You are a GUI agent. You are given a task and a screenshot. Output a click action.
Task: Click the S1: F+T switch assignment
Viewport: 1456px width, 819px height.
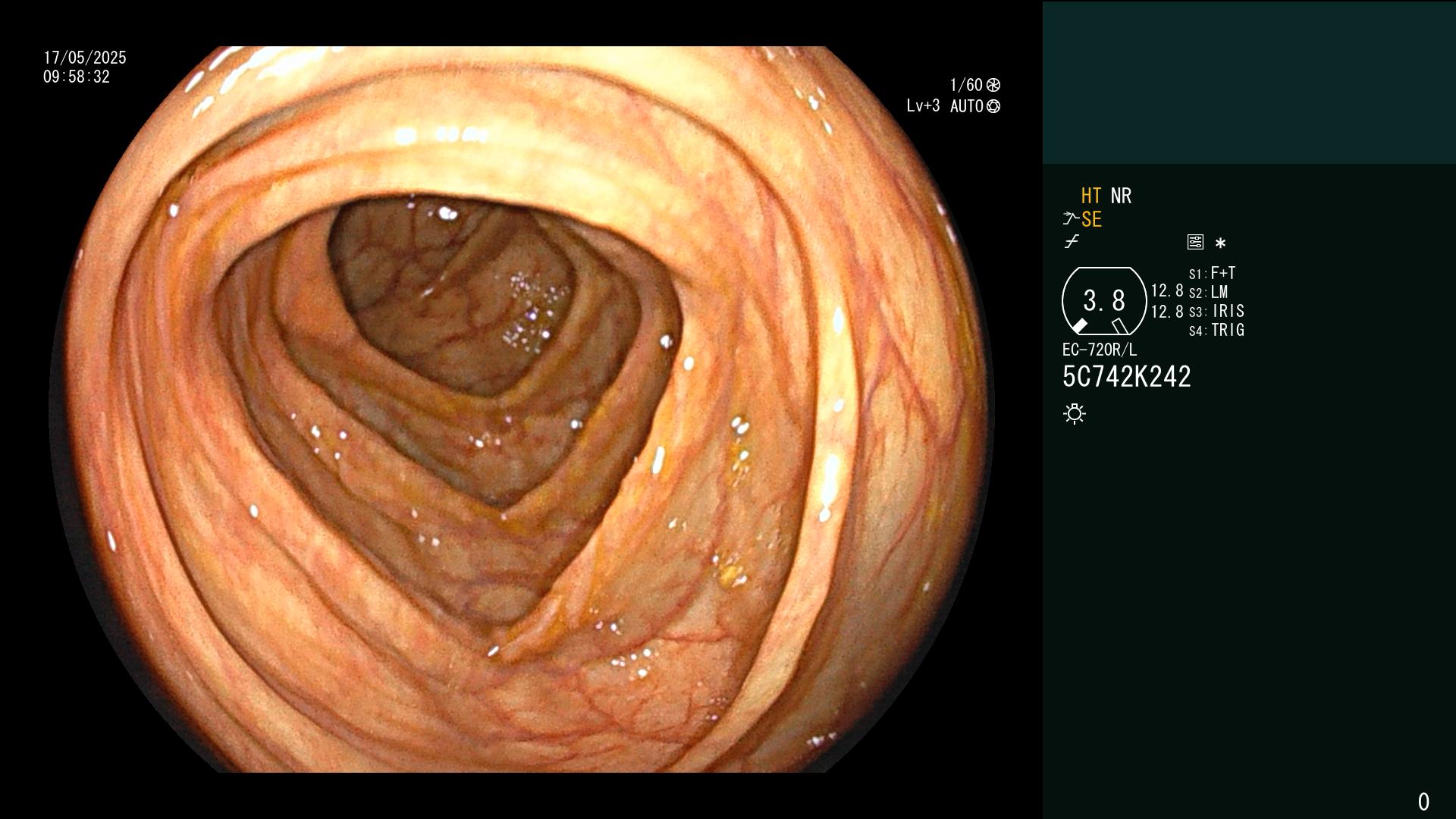coord(1212,273)
